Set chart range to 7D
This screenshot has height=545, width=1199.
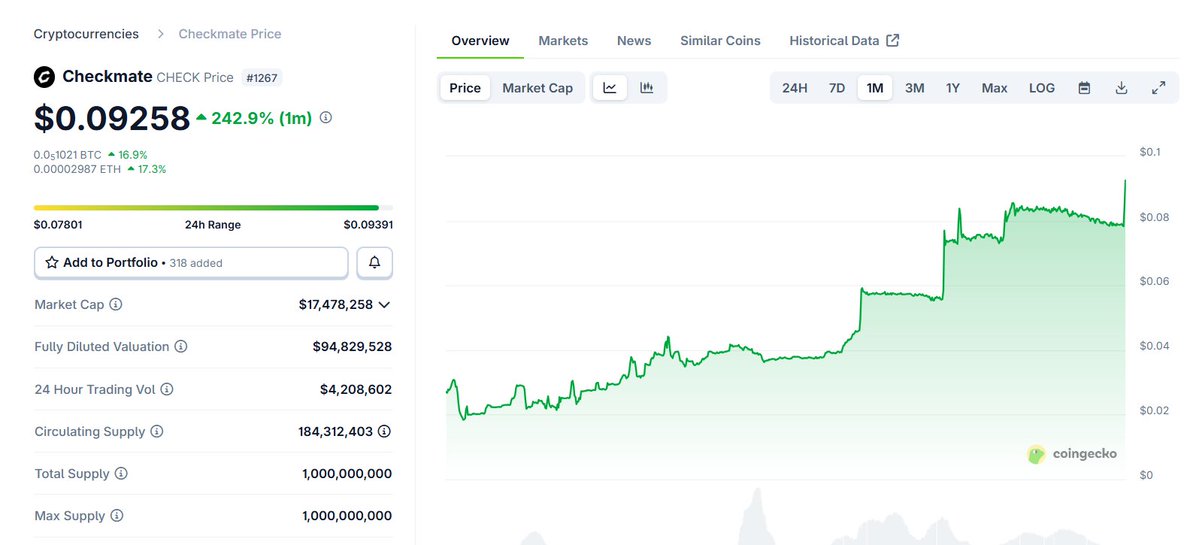click(x=837, y=88)
